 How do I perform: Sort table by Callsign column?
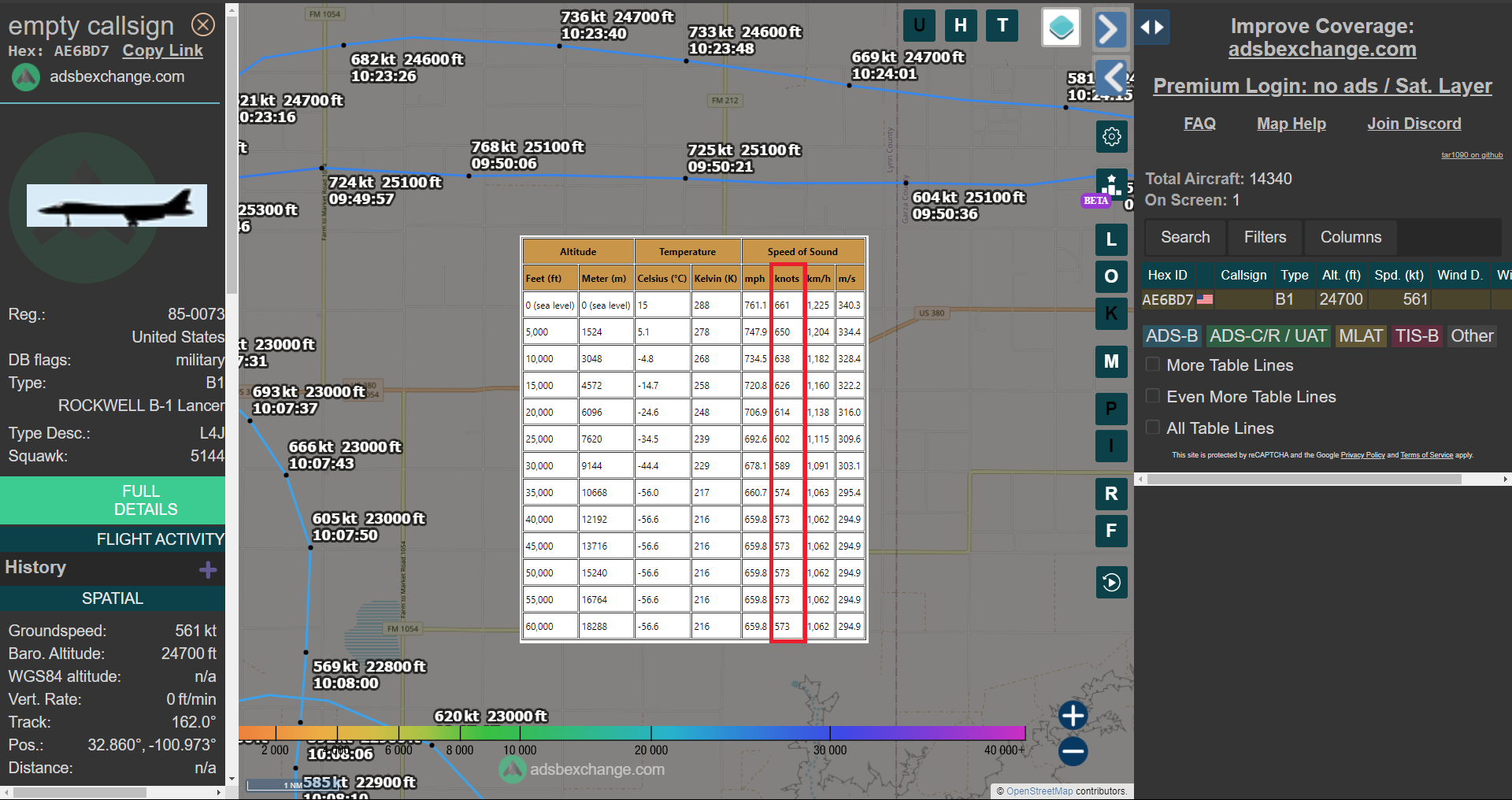click(1243, 275)
